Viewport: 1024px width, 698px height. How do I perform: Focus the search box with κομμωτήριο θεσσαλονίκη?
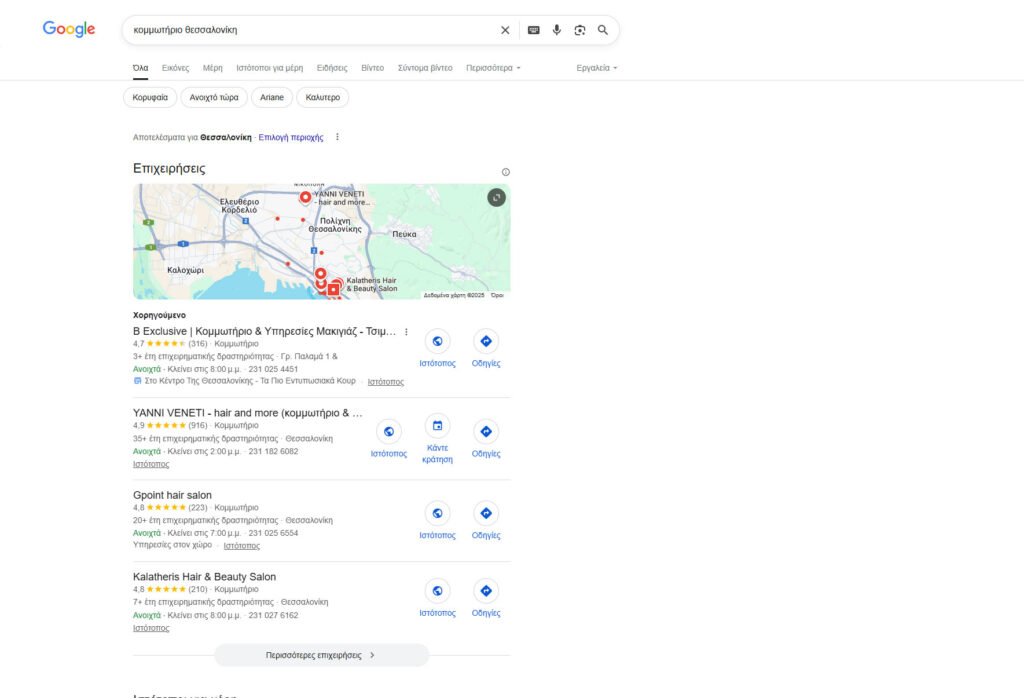[x=313, y=30]
